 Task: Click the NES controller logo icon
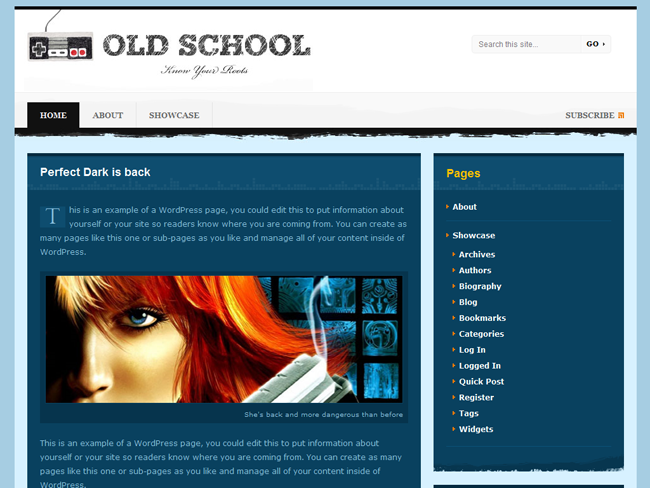61,46
